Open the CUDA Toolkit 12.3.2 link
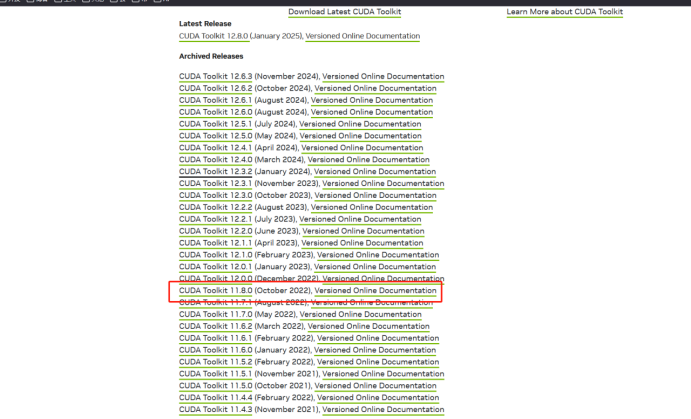 click(215, 171)
